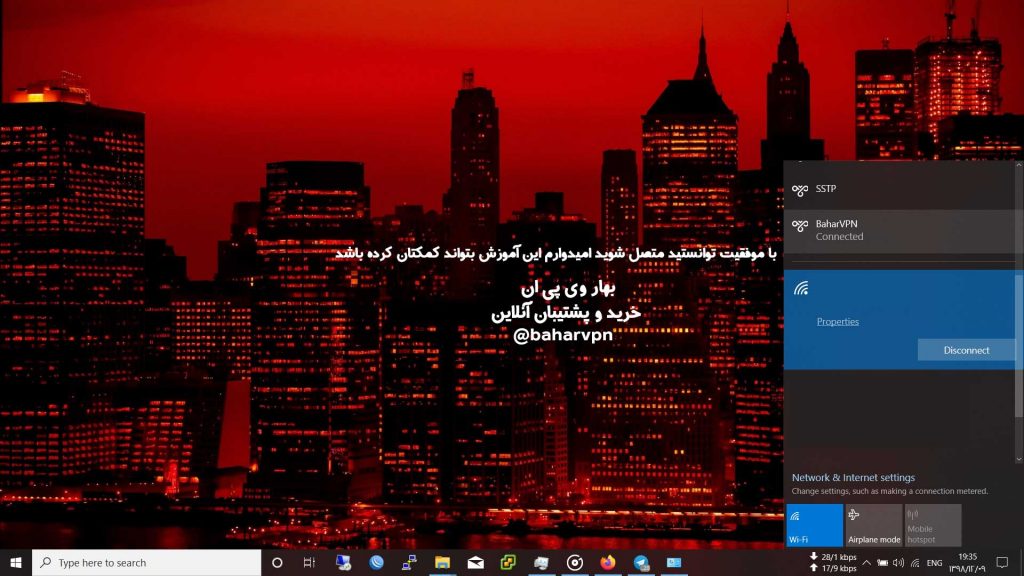Image resolution: width=1024 pixels, height=576 pixels.
Task: Click the network icon in system tray
Action: pos(914,563)
